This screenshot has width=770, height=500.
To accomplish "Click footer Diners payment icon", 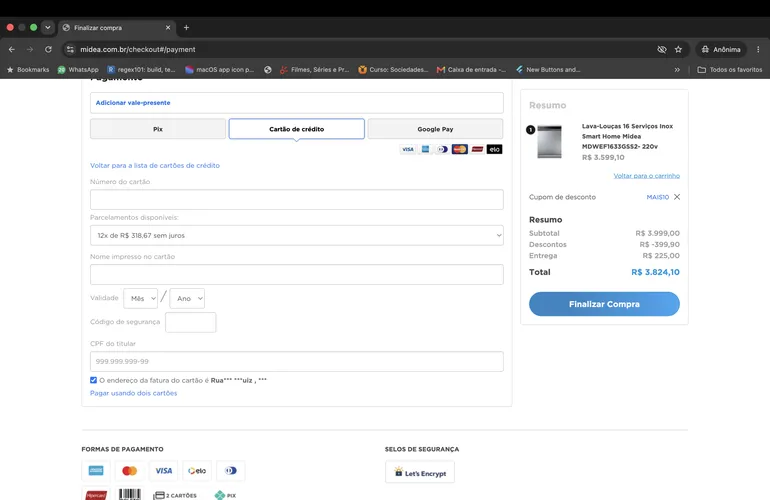I will [231, 471].
